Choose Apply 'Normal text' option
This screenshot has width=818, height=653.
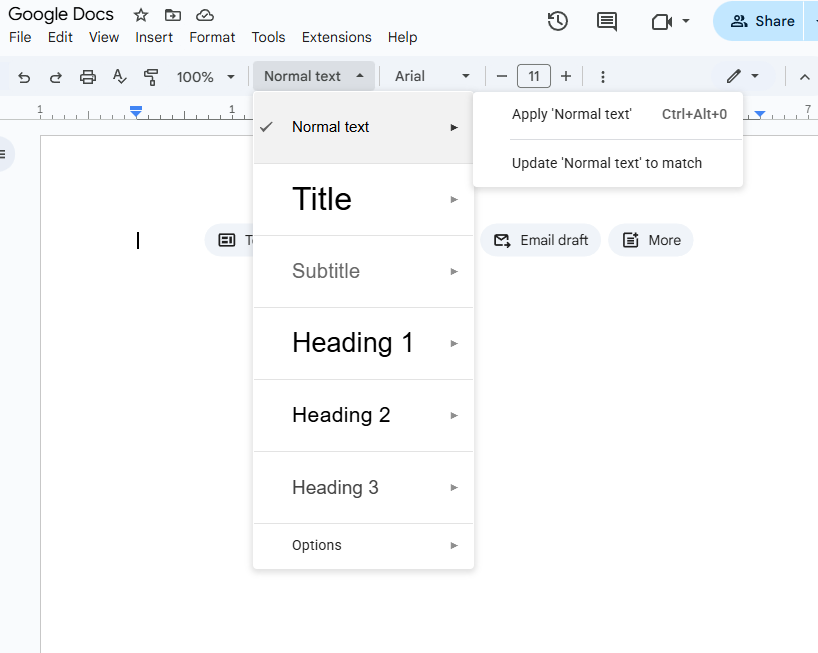point(571,114)
